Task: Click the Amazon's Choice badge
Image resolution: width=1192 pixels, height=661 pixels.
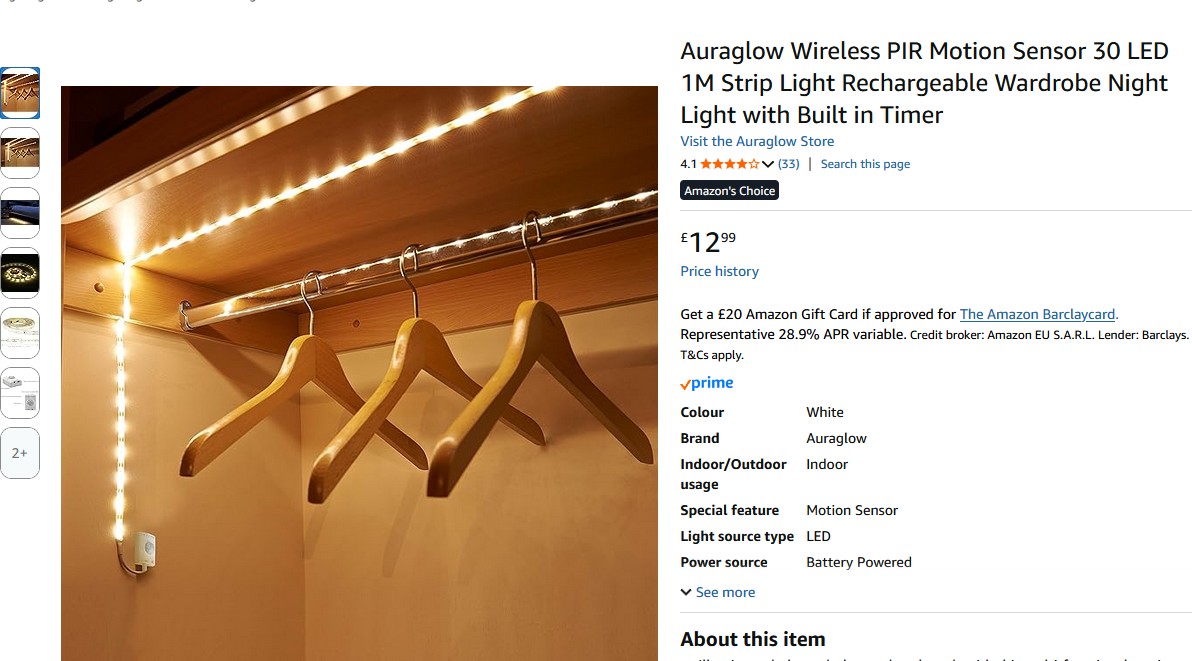Action: point(730,191)
